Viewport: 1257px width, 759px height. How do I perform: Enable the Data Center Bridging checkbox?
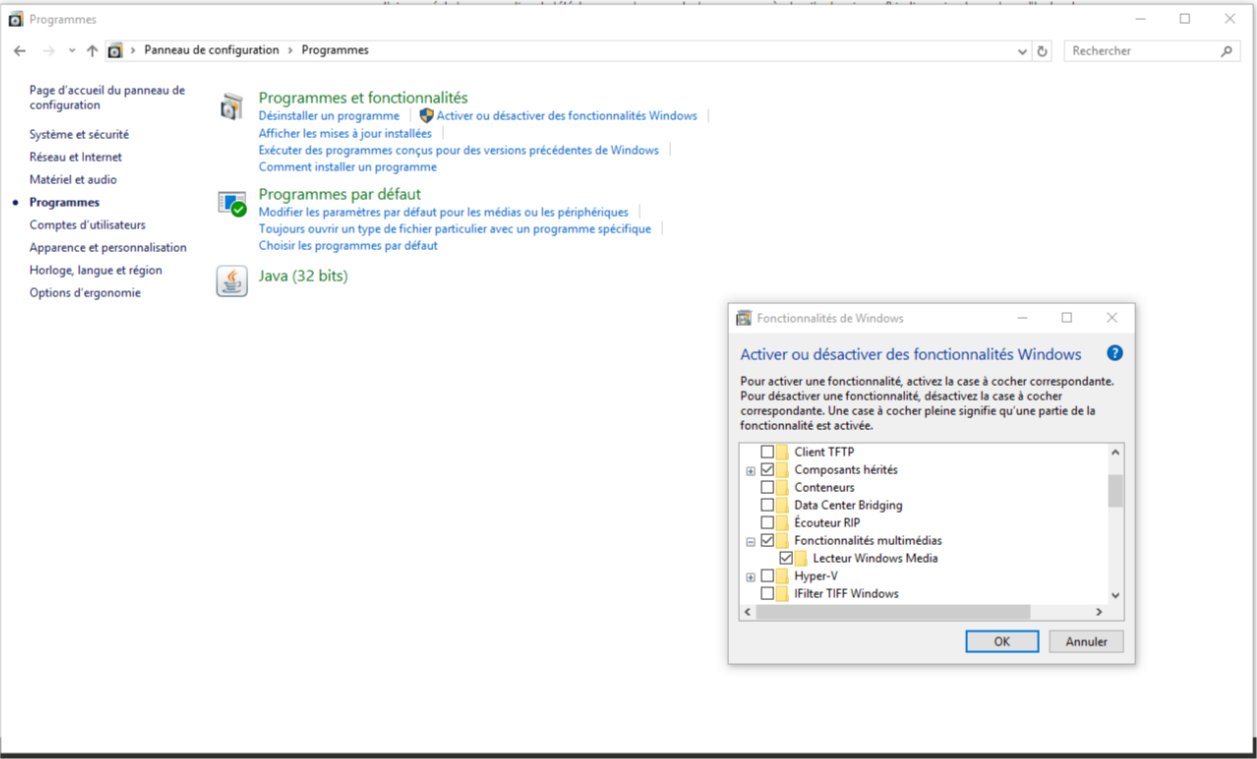767,505
